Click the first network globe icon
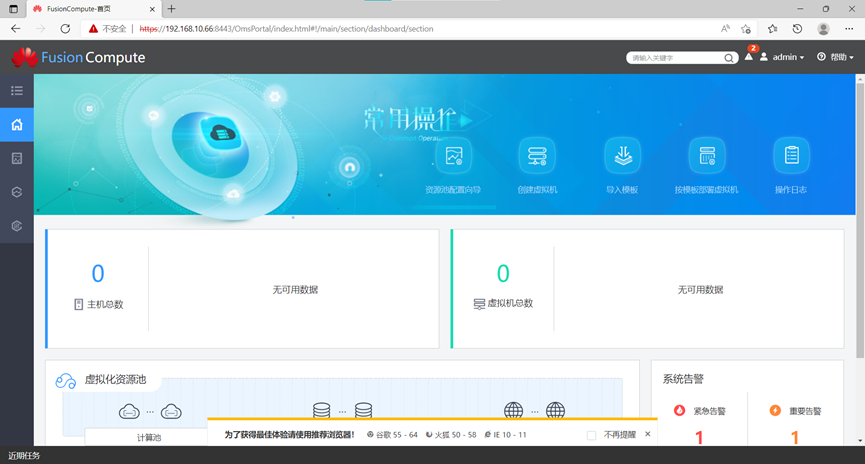865x464 pixels. click(x=514, y=410)
